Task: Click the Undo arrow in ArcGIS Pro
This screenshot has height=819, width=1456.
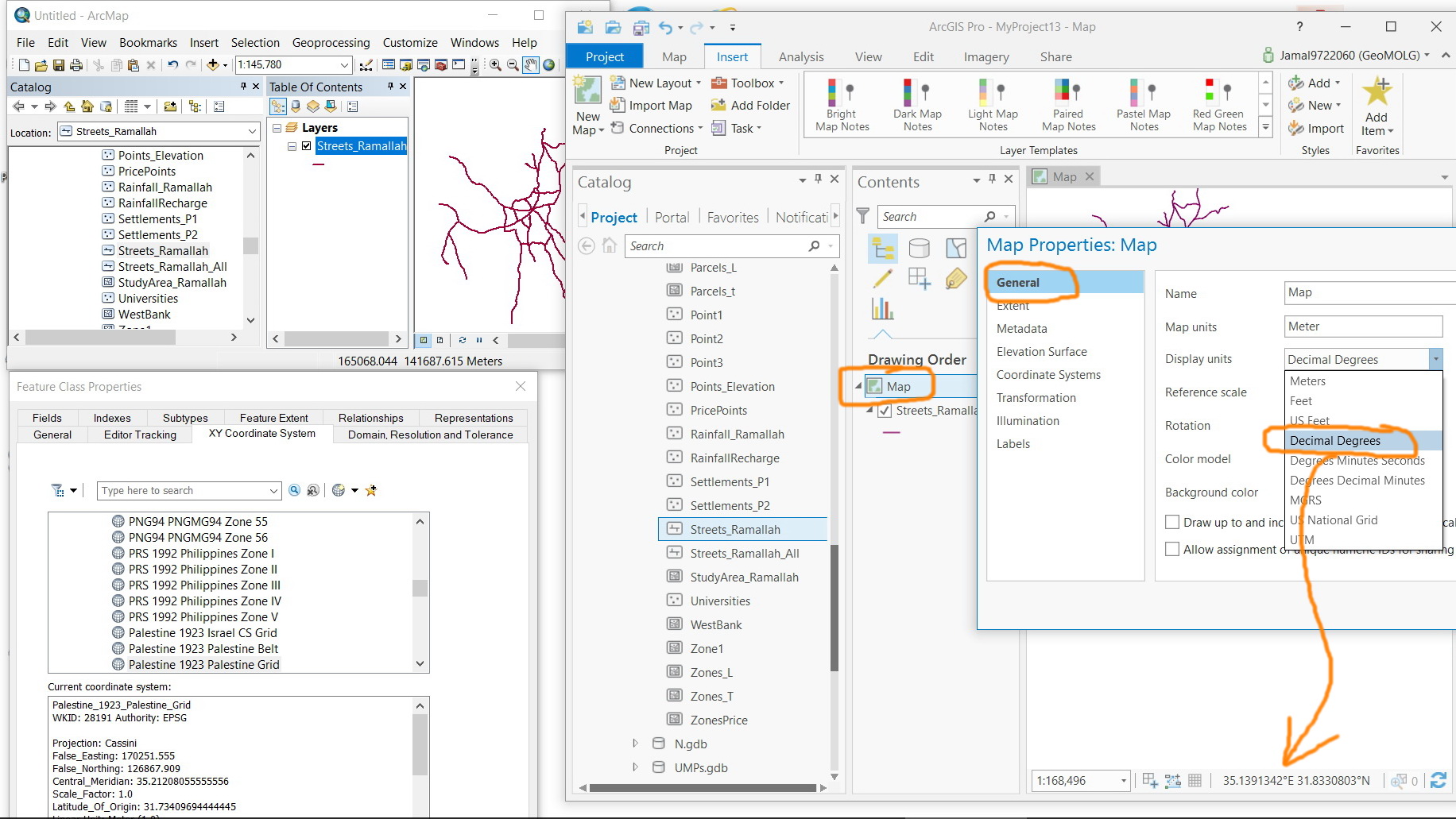Action: [665, 28]
